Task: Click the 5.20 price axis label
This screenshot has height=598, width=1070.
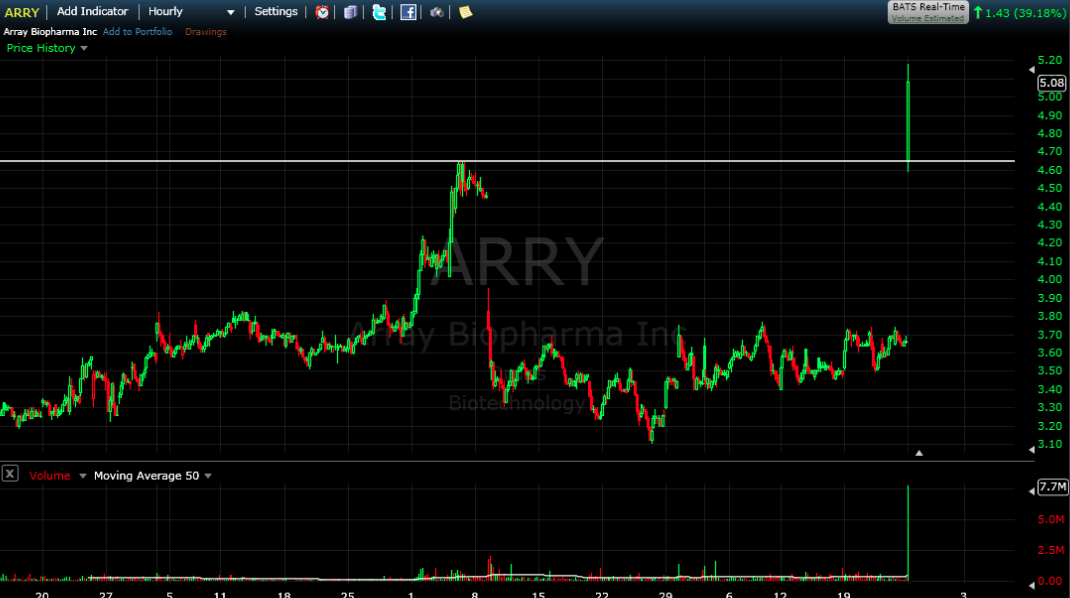Action: (x=1050, y=60)
